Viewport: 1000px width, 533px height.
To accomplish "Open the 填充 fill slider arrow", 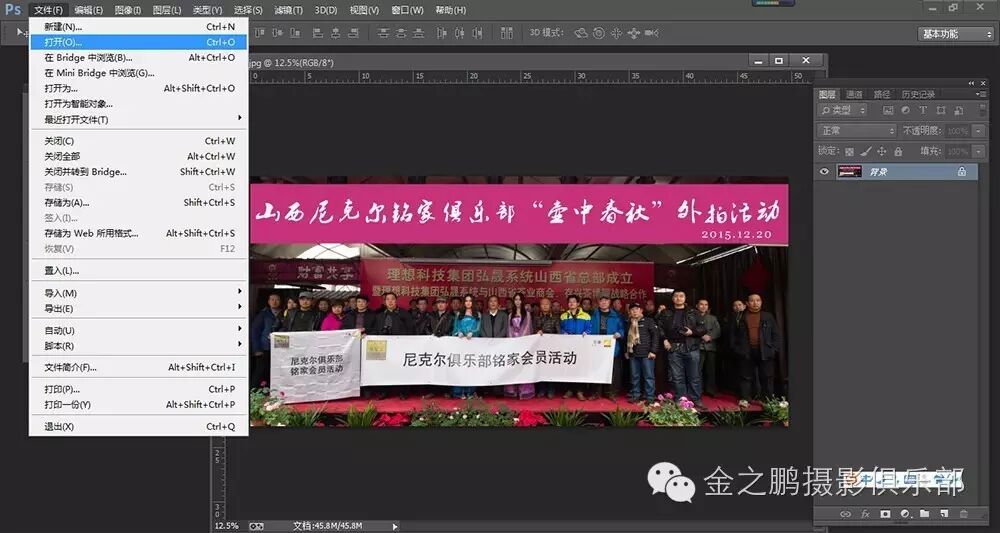I will (978, 152).
